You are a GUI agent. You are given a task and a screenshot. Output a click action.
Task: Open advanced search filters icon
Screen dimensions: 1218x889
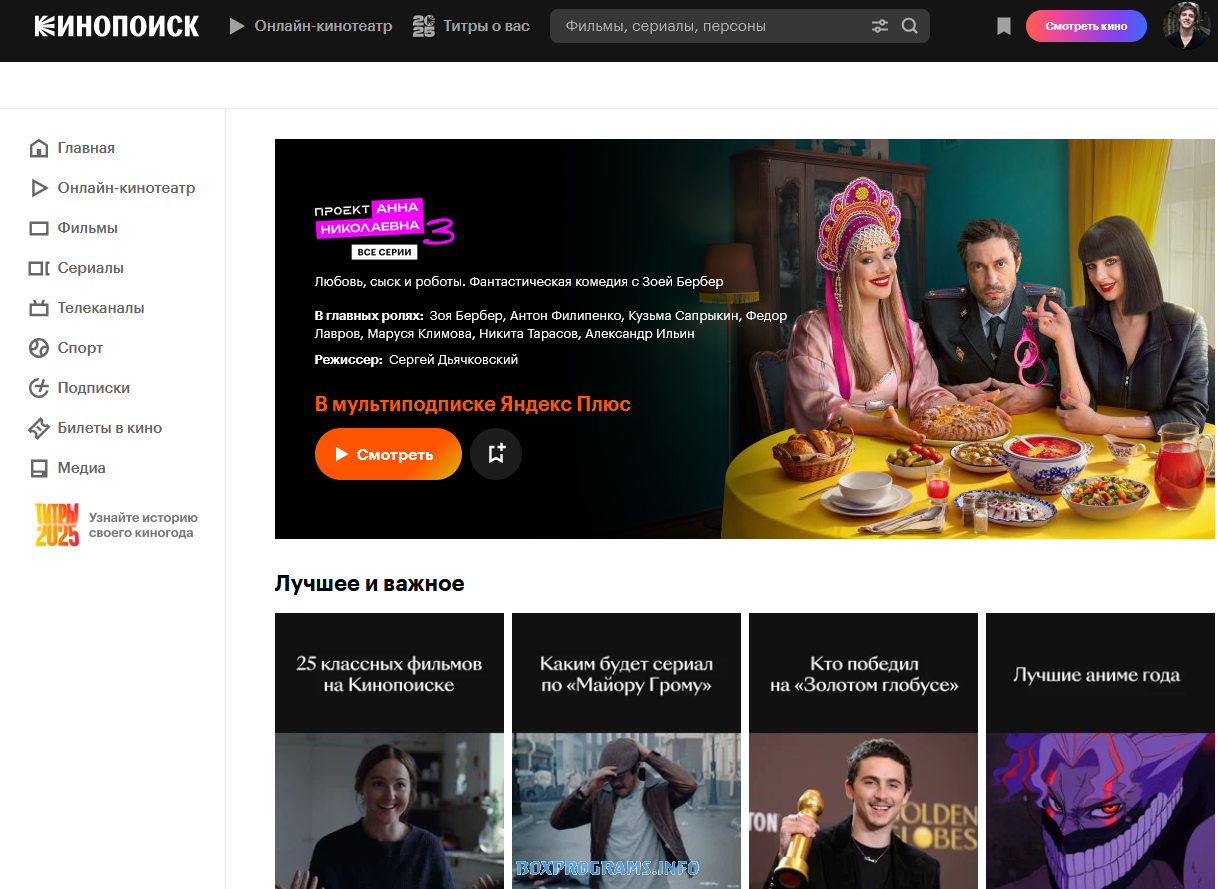(x=880, y=26)
